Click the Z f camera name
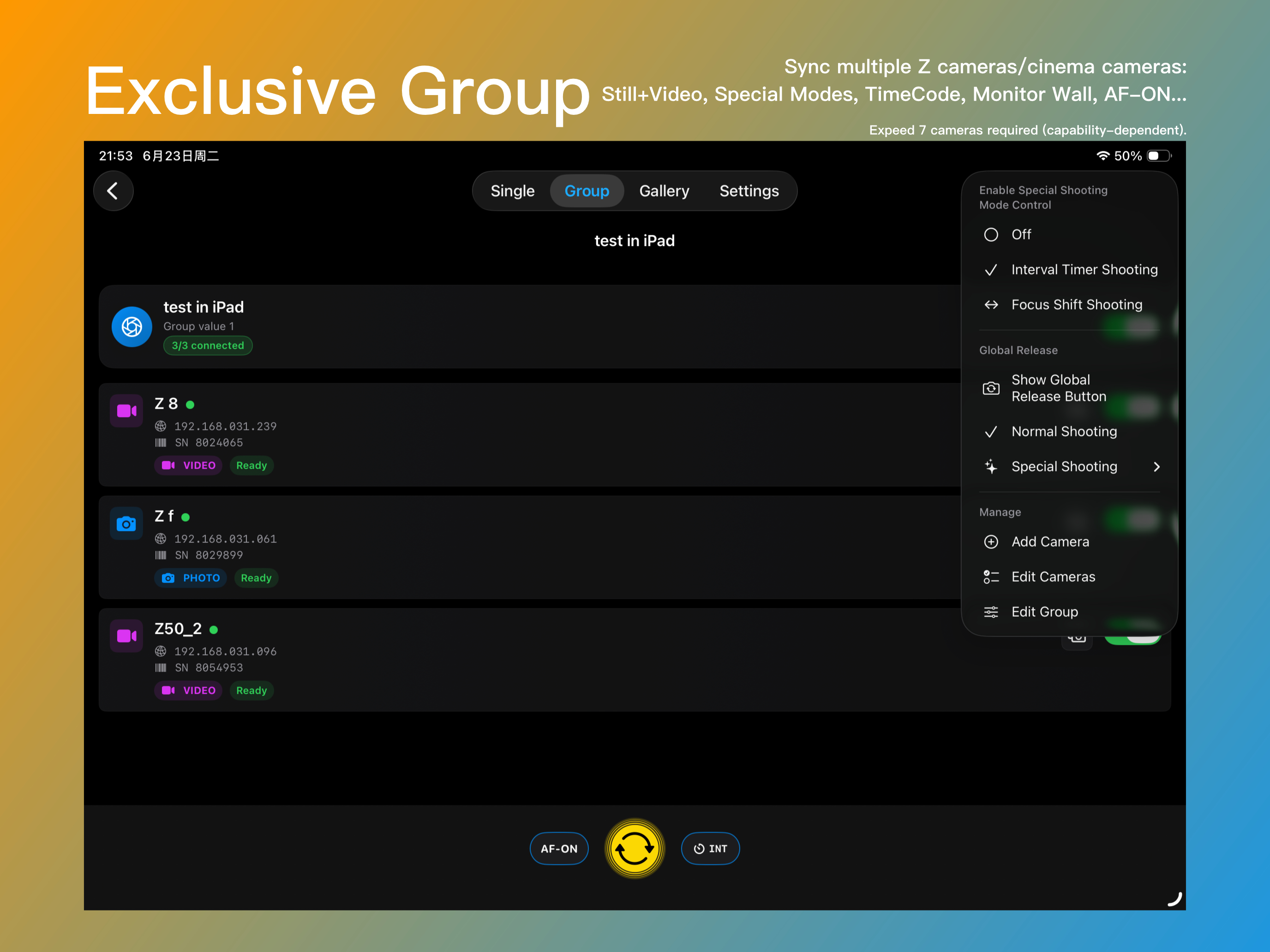Image resolution: width=1270 pixels, height=952 pixels. tap(164, 516)
